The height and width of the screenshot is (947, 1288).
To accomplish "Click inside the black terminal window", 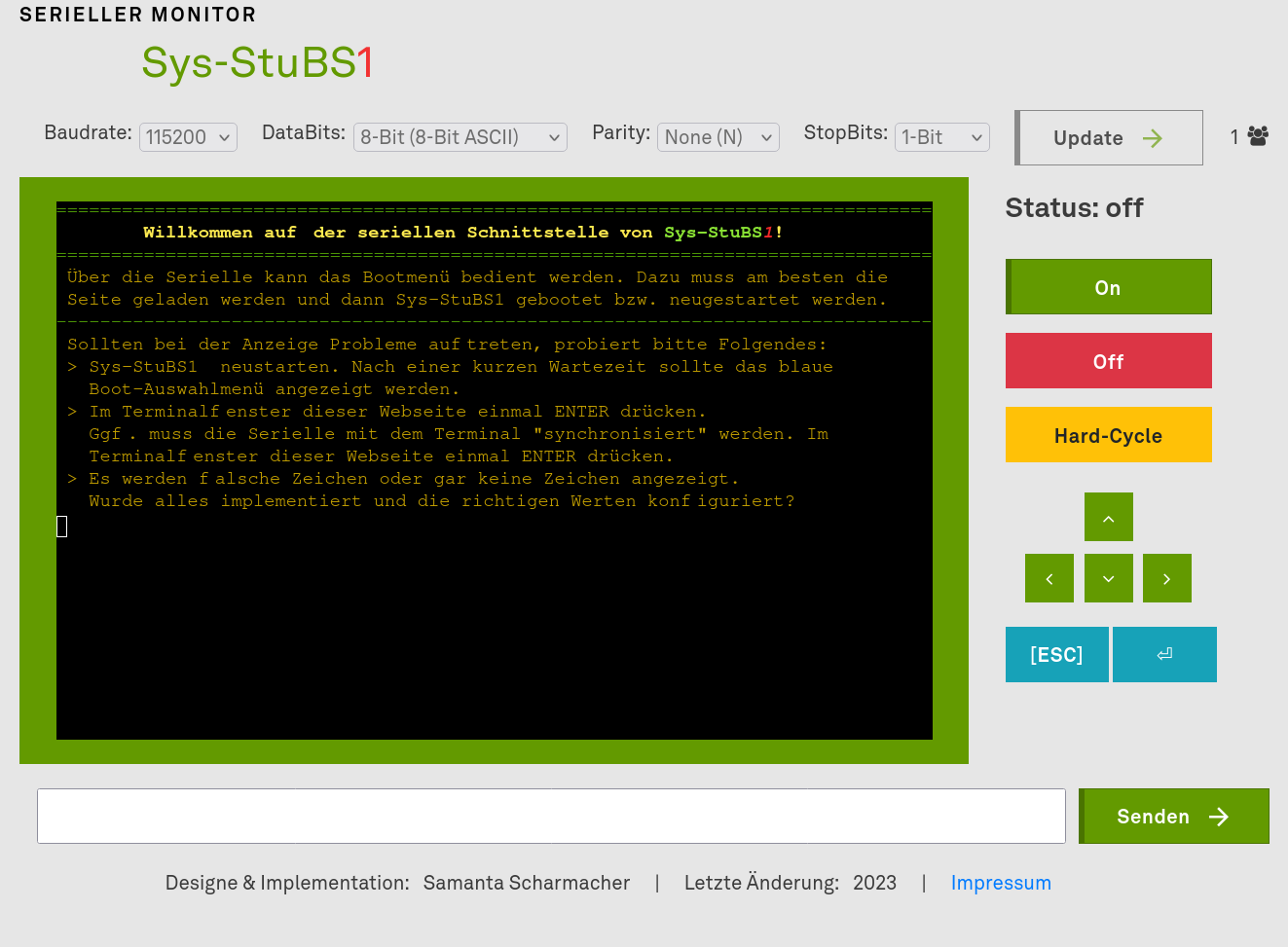I will tap(495, 623).
